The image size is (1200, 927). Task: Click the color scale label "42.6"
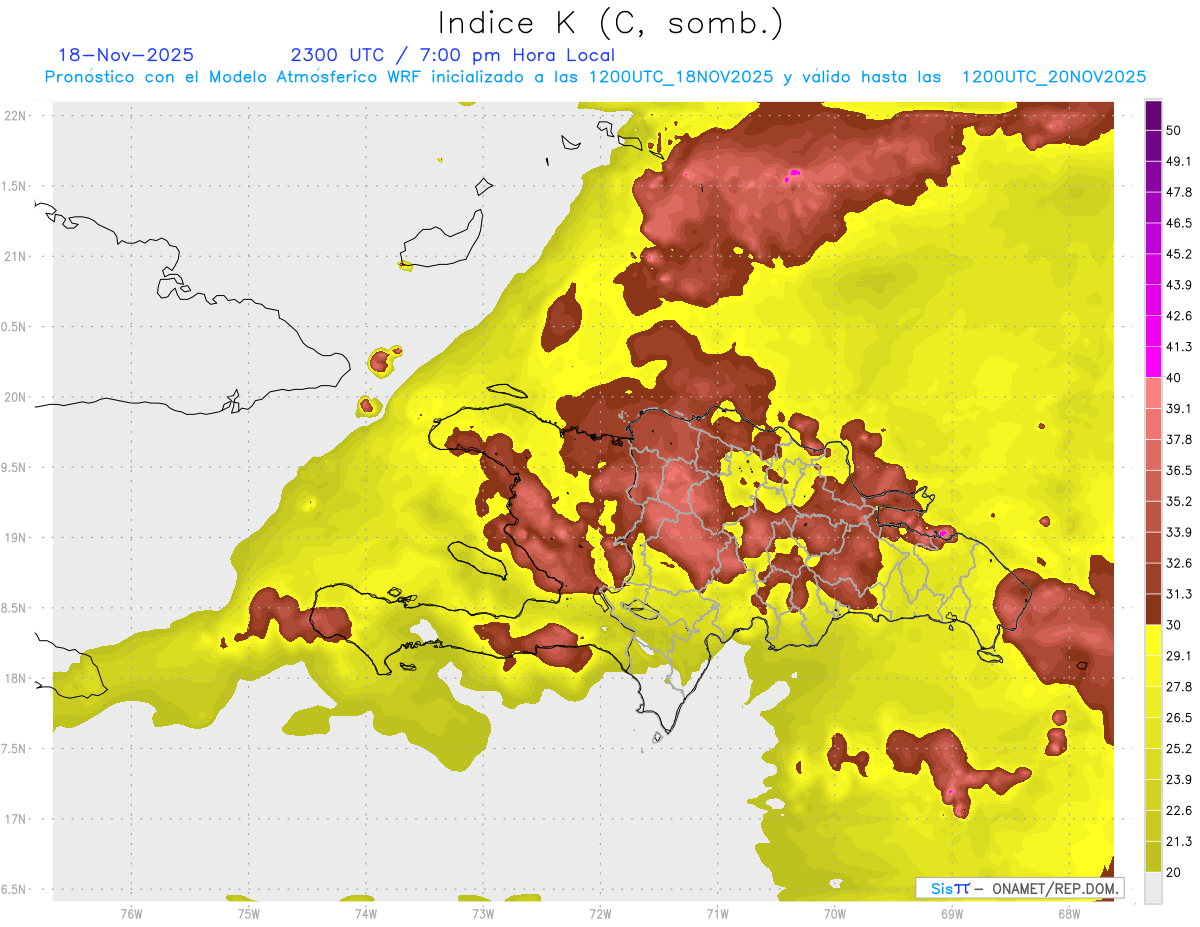click(x=1178, y=316)
